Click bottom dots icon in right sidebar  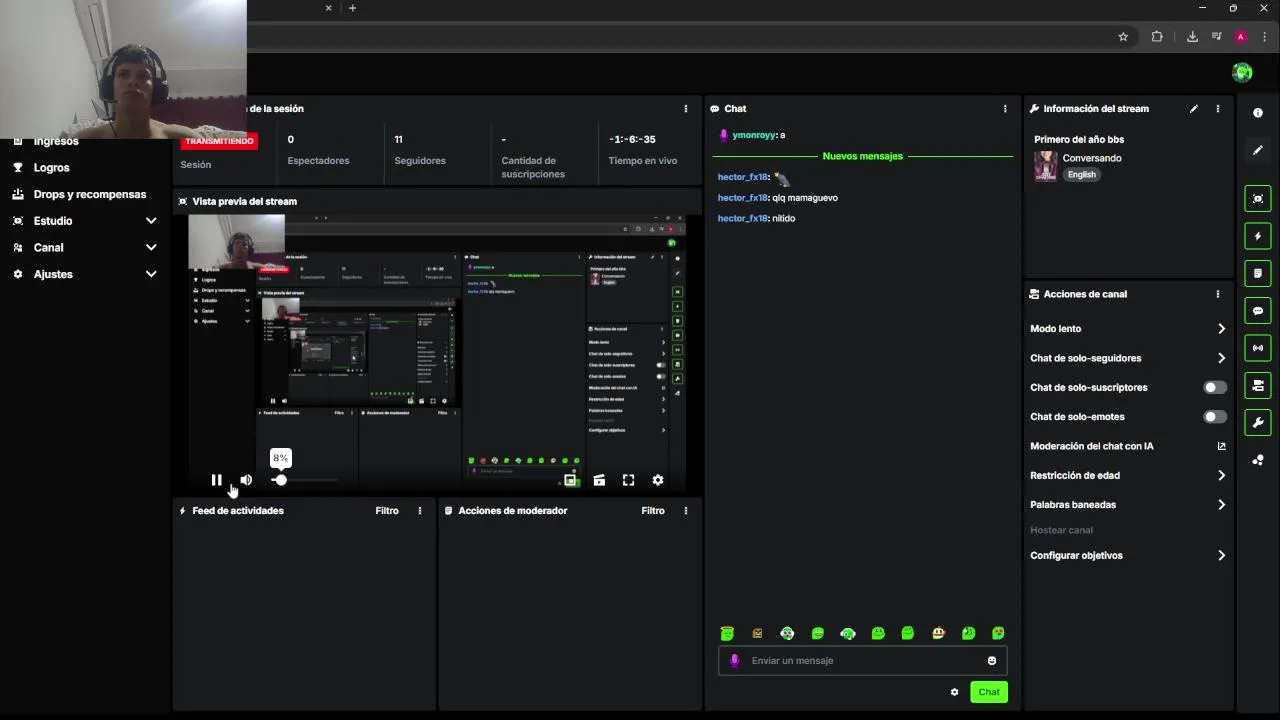1258,460
